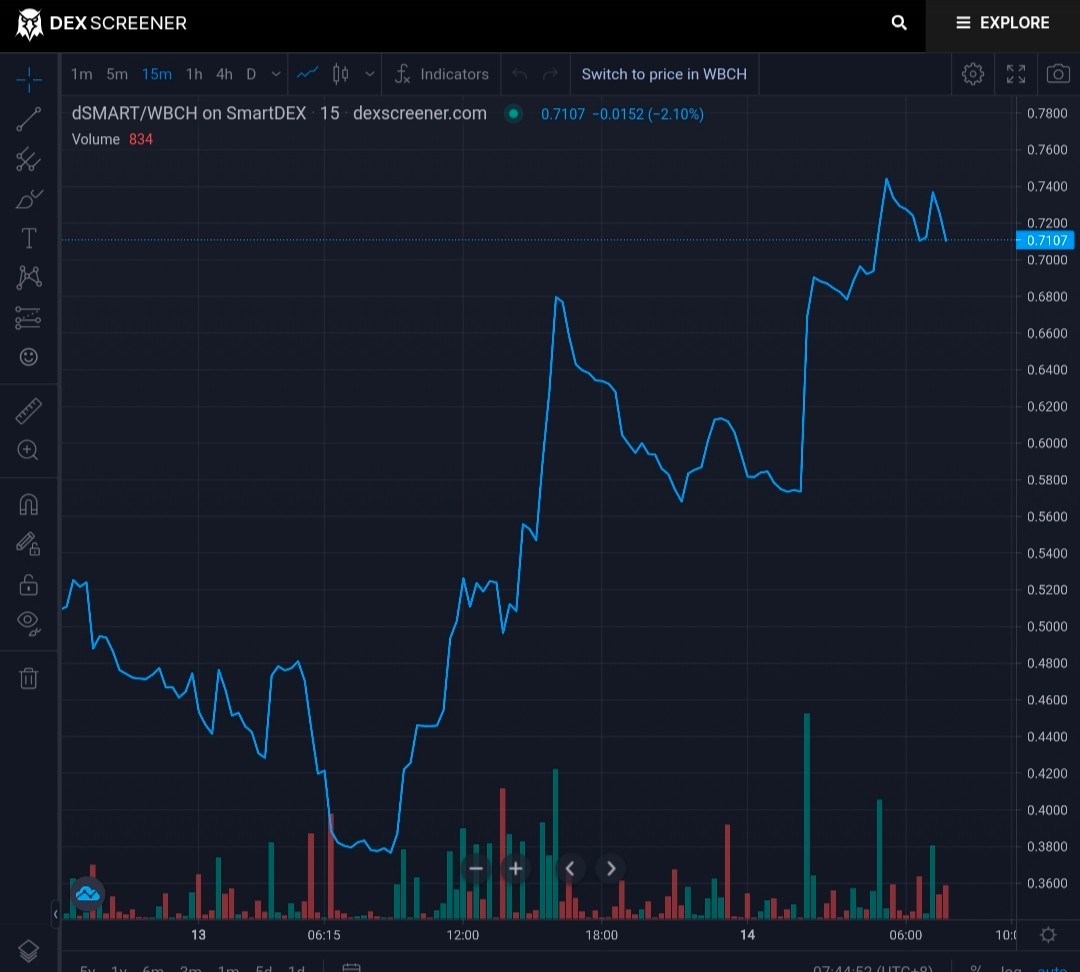The image size is (1080, 972).
Task: Click the DEX Screener owl logo
Action: click(x=30, y=24)
